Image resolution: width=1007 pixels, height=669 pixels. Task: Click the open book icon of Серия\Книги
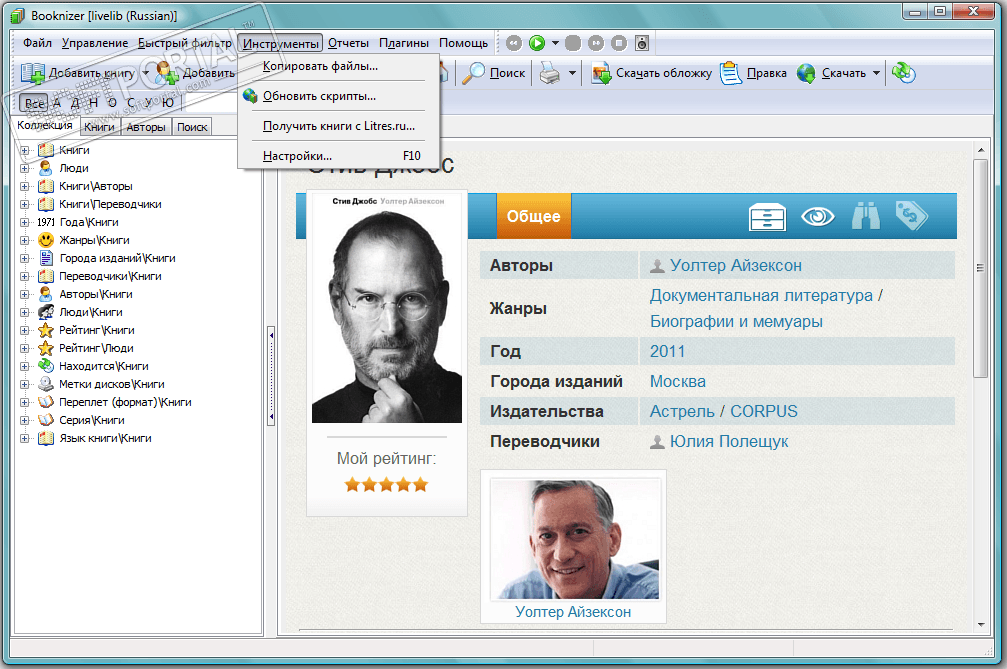coord(46,420)
